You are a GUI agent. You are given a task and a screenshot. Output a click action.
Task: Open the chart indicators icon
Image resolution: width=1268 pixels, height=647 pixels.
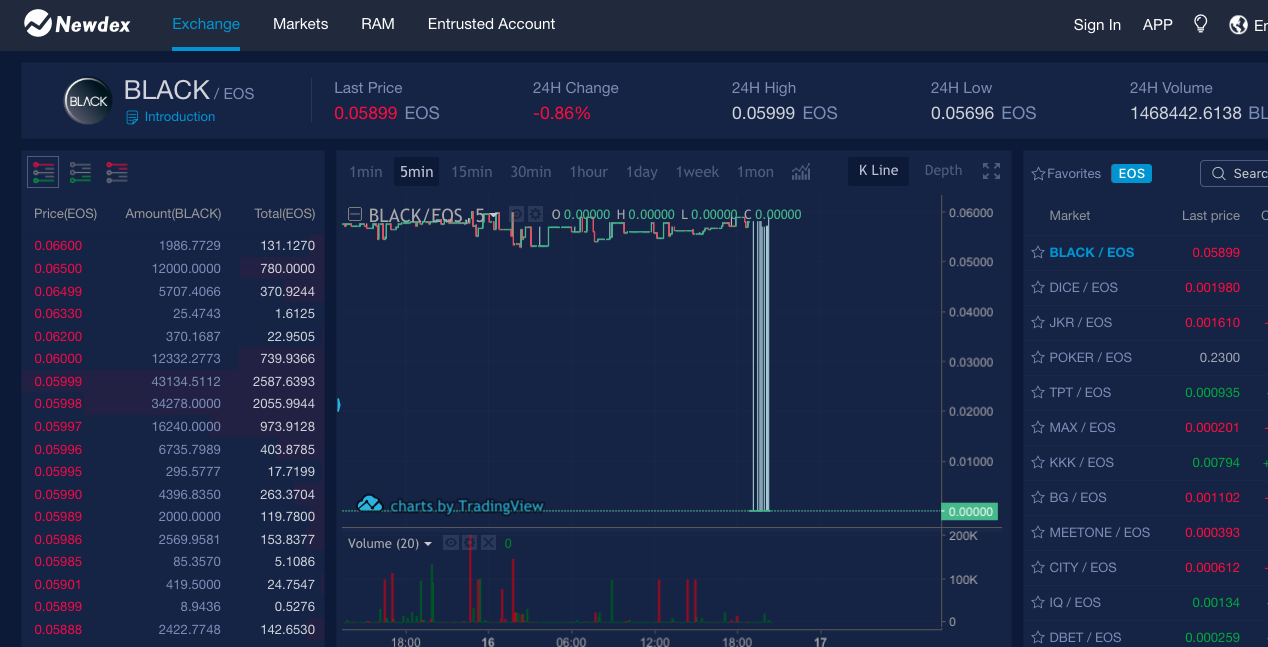801,172
